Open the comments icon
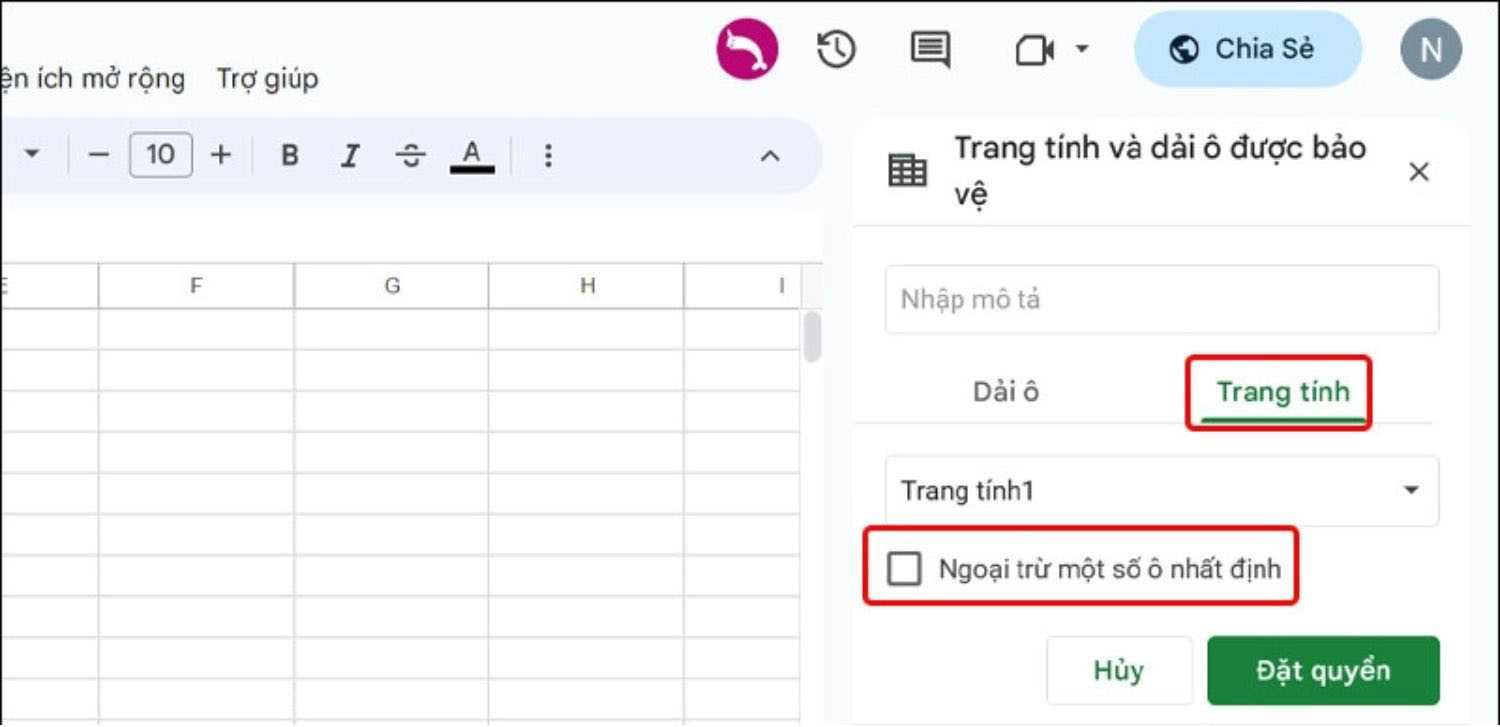Image resolution: width=1500 pixels, height=727 pixels. pyautogui.click(x=930, y=49)
